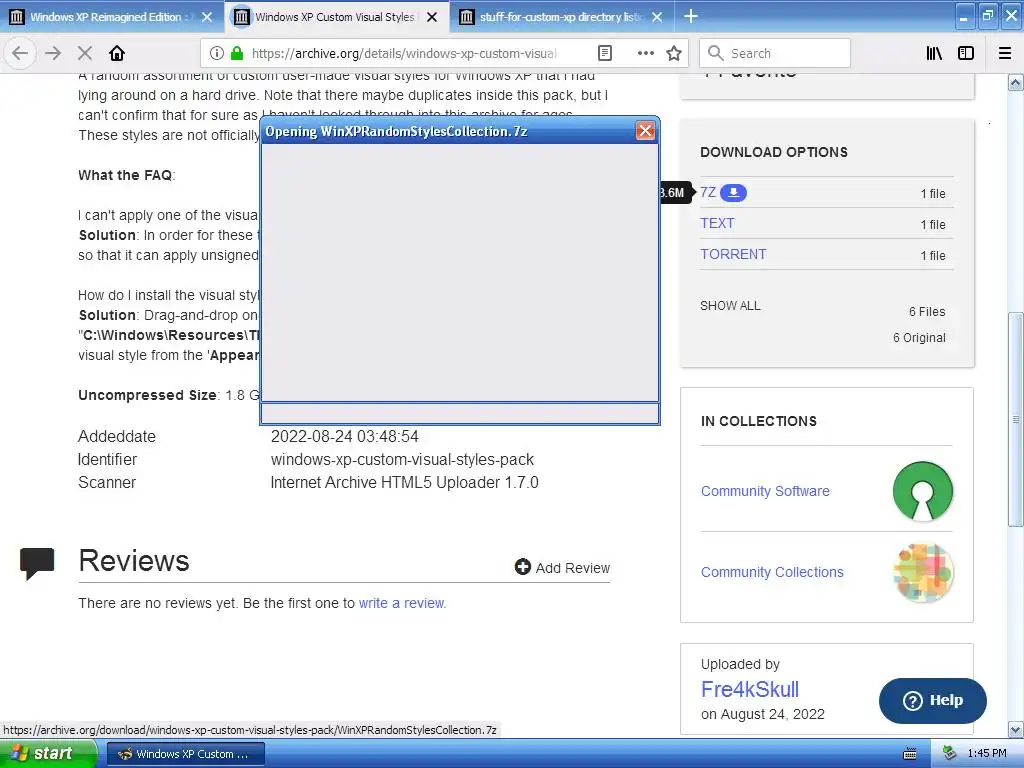Click the Addeddate value 2022-08-24 03:48:54
This screenshot has height=768, width=1024.
(x=345, y=436)
